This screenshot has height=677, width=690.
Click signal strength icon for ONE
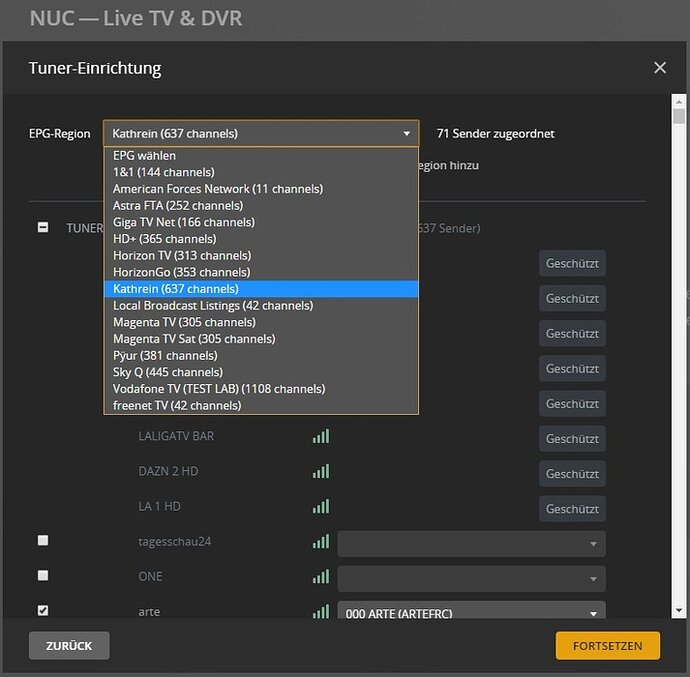(321, 577)
